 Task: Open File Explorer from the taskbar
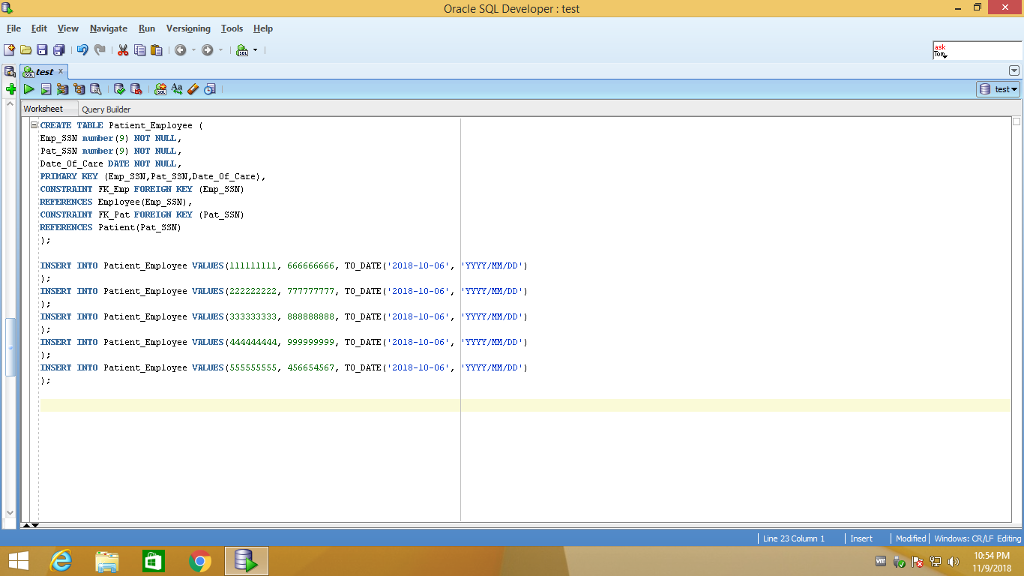tap(107, 561)
